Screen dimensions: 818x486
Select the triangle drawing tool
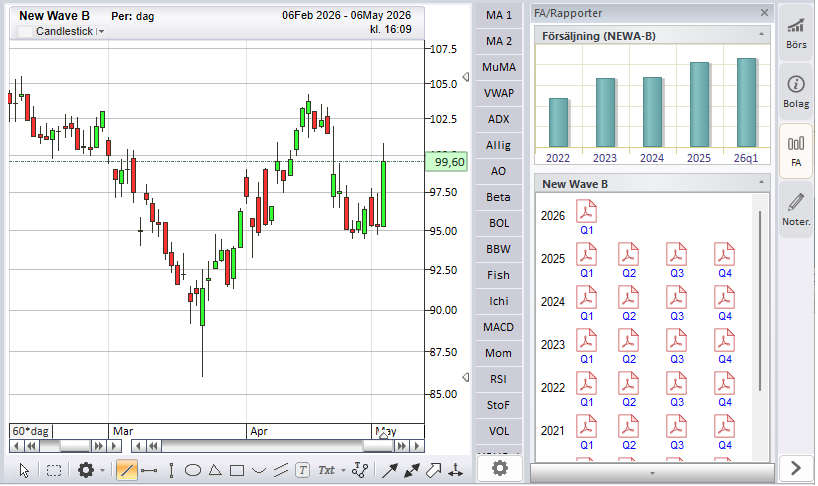tap(215, 470)
